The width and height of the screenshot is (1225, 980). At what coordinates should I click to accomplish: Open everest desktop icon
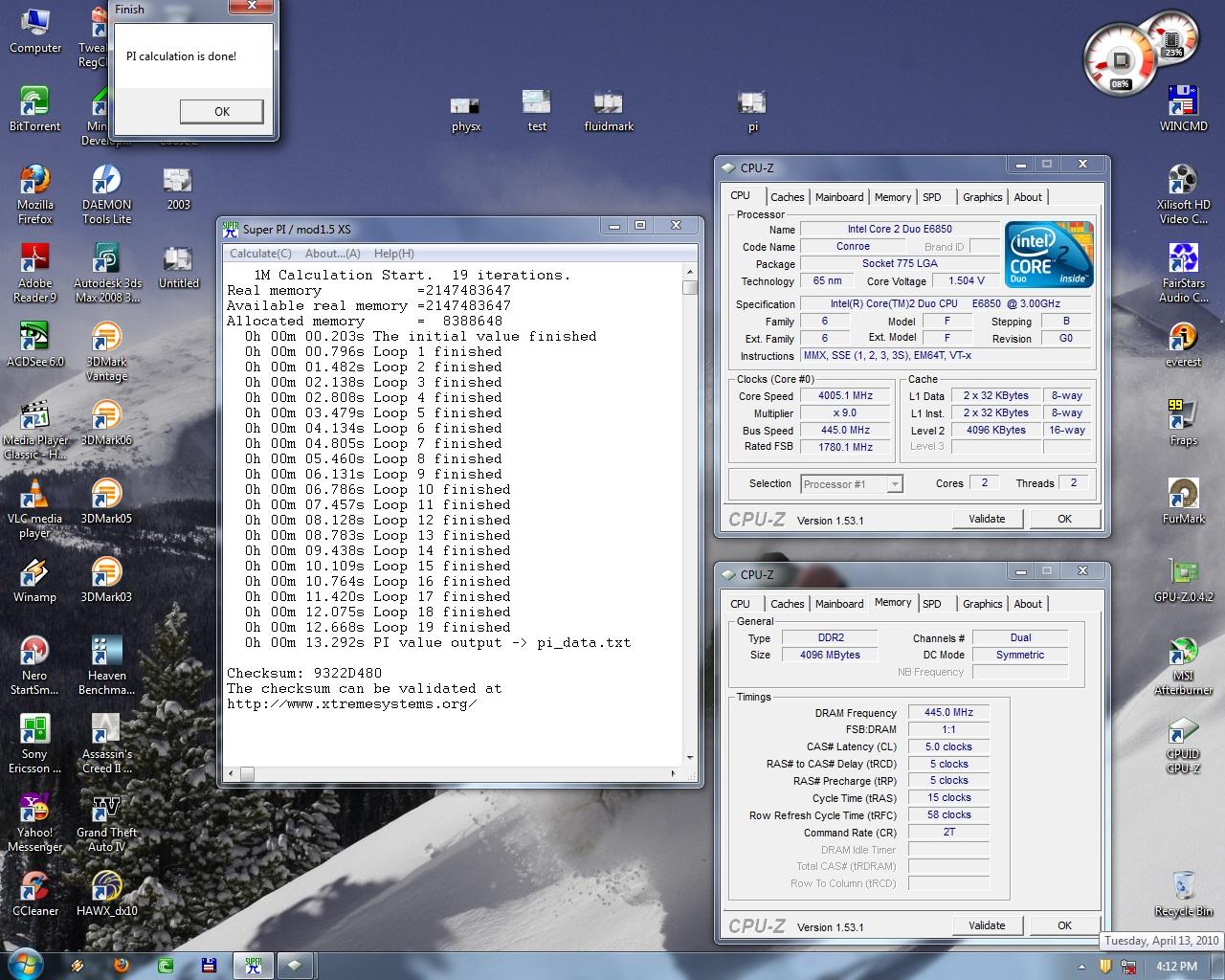coord(1184,345)
